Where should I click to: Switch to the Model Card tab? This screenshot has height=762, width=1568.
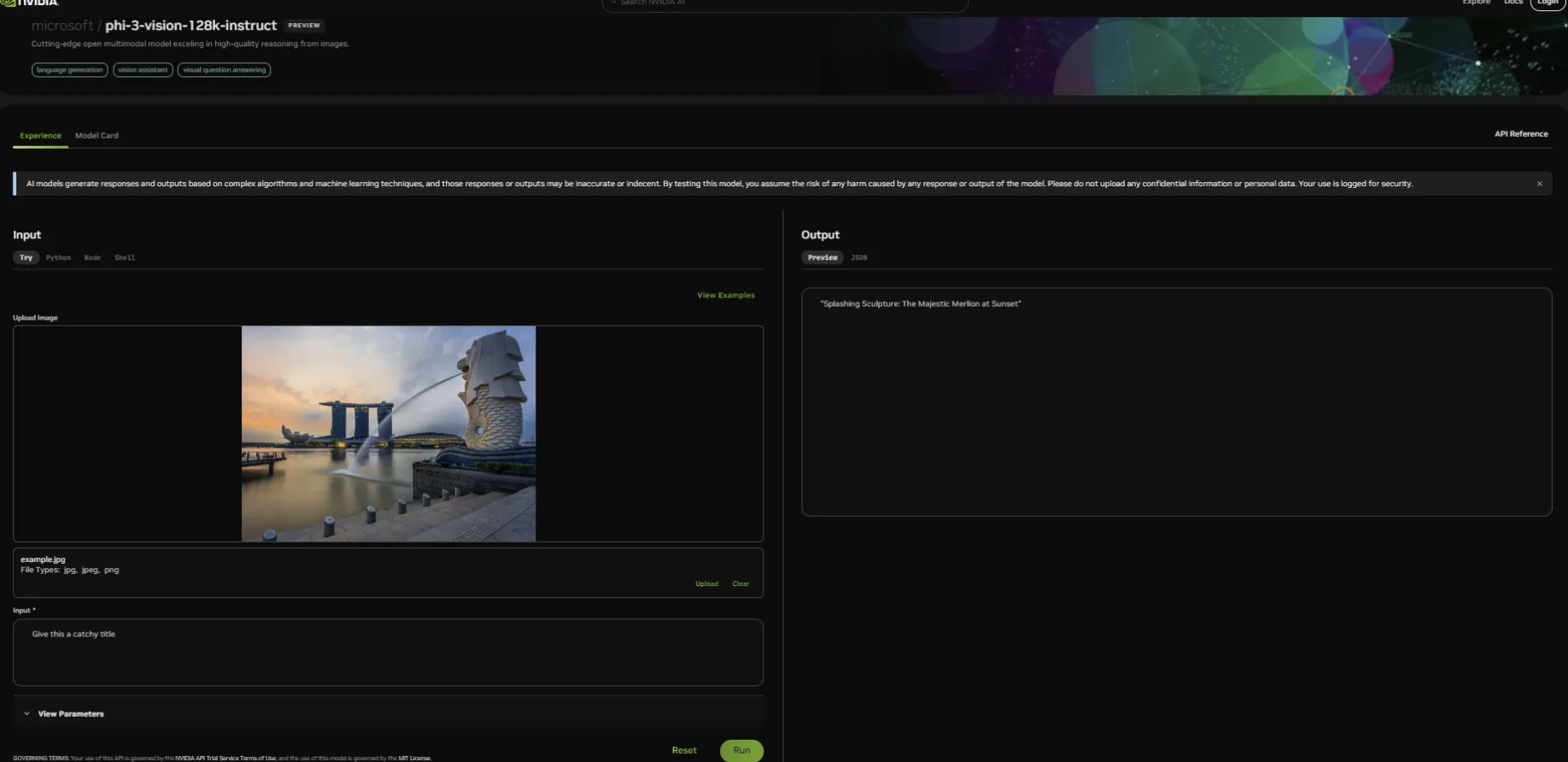(x=97, y=136)
